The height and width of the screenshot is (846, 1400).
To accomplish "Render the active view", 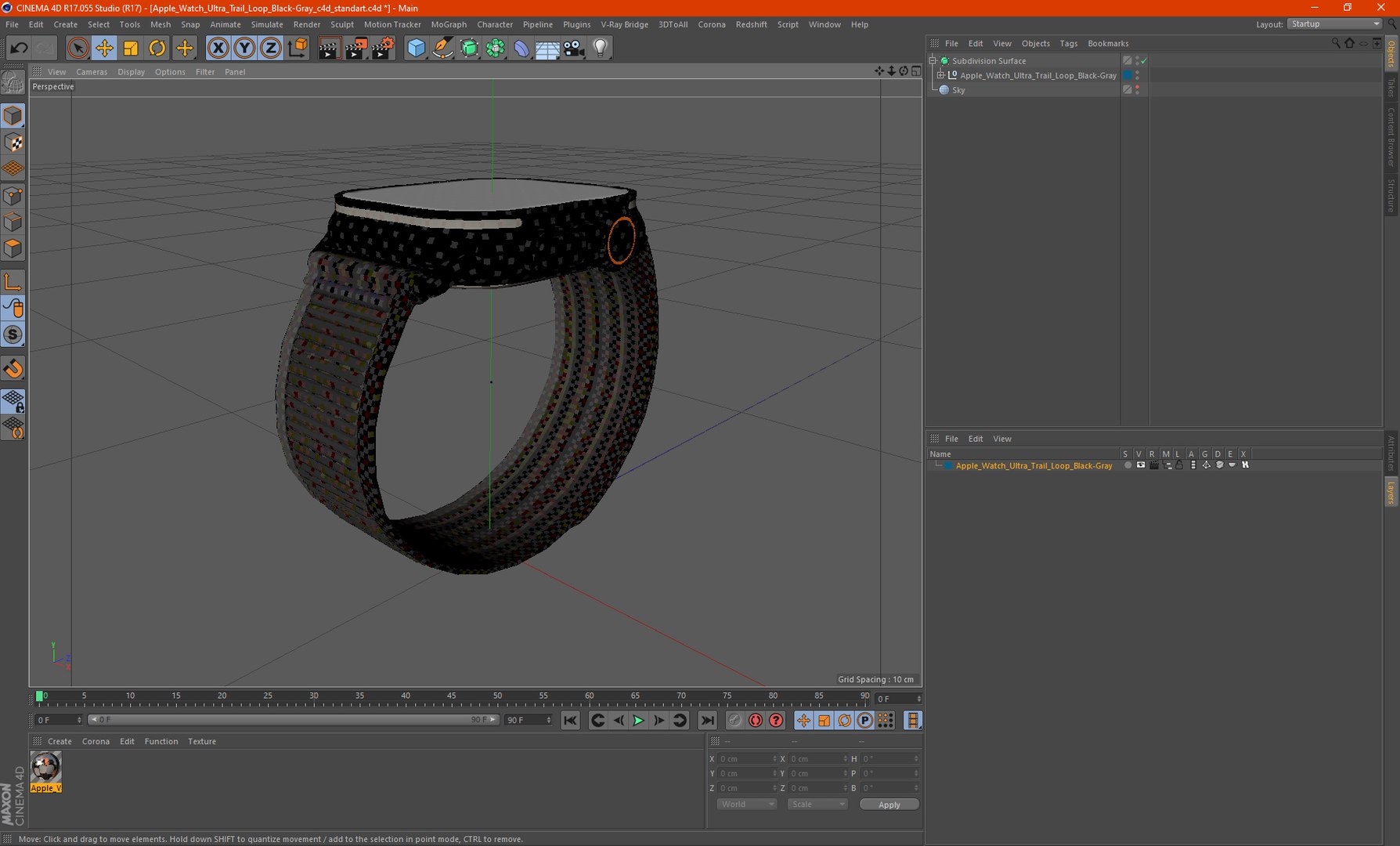I will click(x=329, y=49).
